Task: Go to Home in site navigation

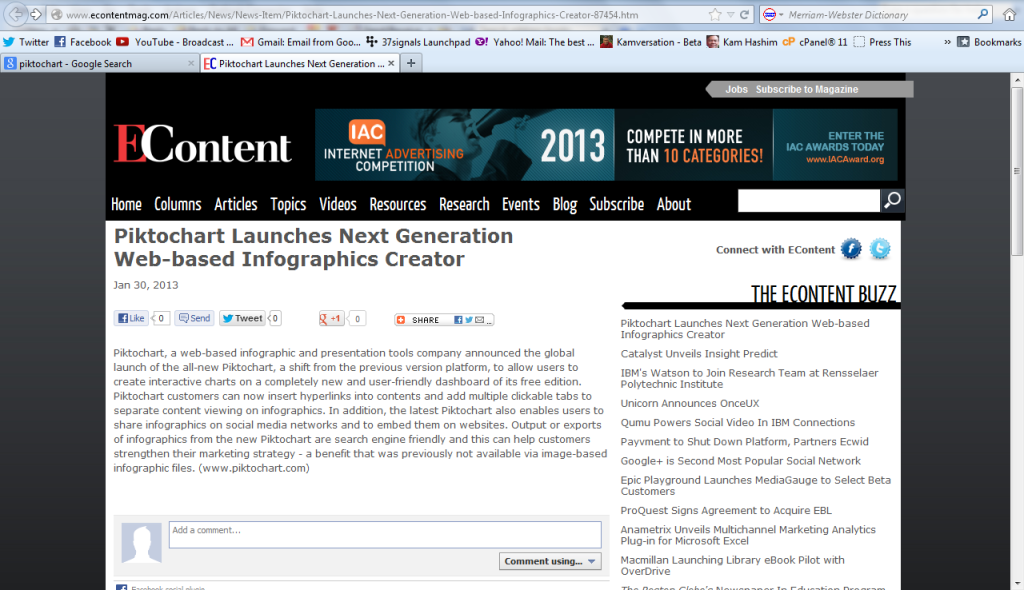Action: [126, 204]
